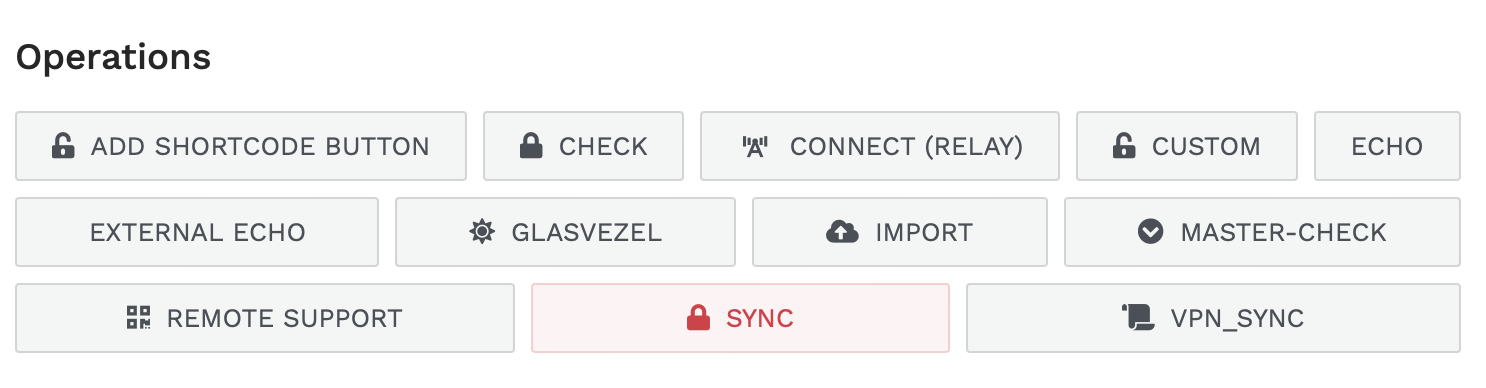Open the REMOTE SUPPORT operation
Image resolution: width=1486 pixels, height=388 pixels.
click(265, 318)
